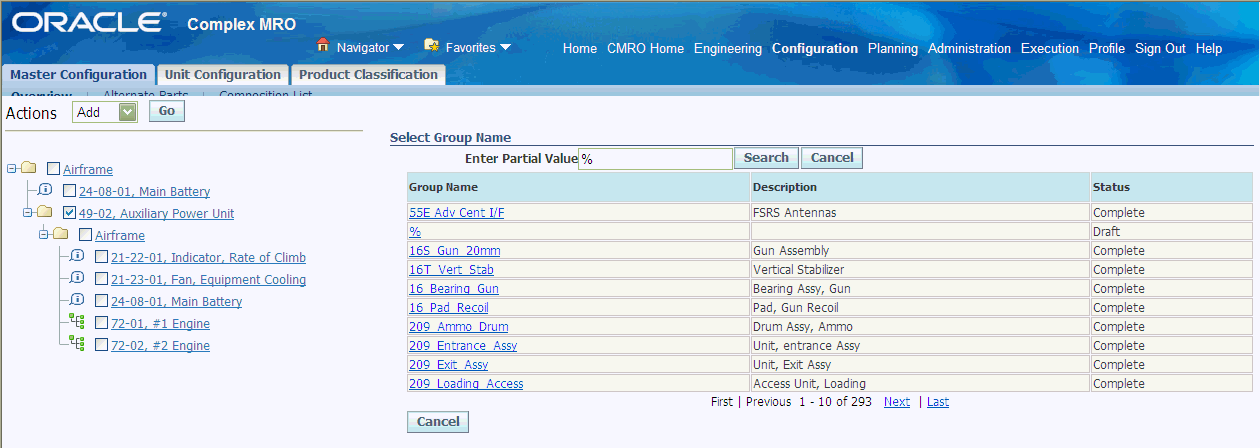Select group 16_Bearing_Gun
The width and height of the screenshot is (1260, 448).
pyautogui.click(x=454, y=289)
